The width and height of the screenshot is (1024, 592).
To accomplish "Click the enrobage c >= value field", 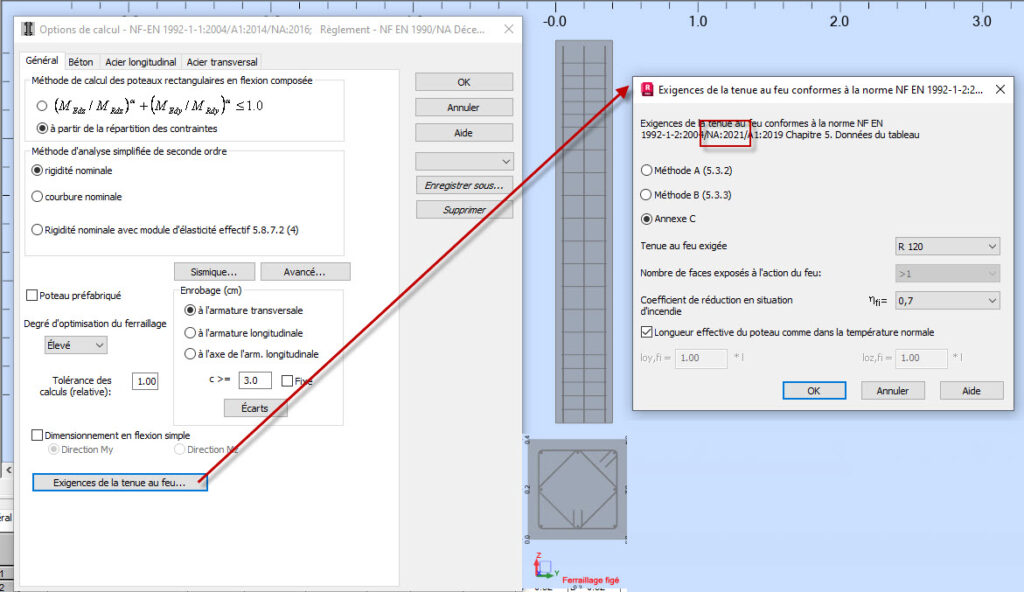I will coord(255,380).
